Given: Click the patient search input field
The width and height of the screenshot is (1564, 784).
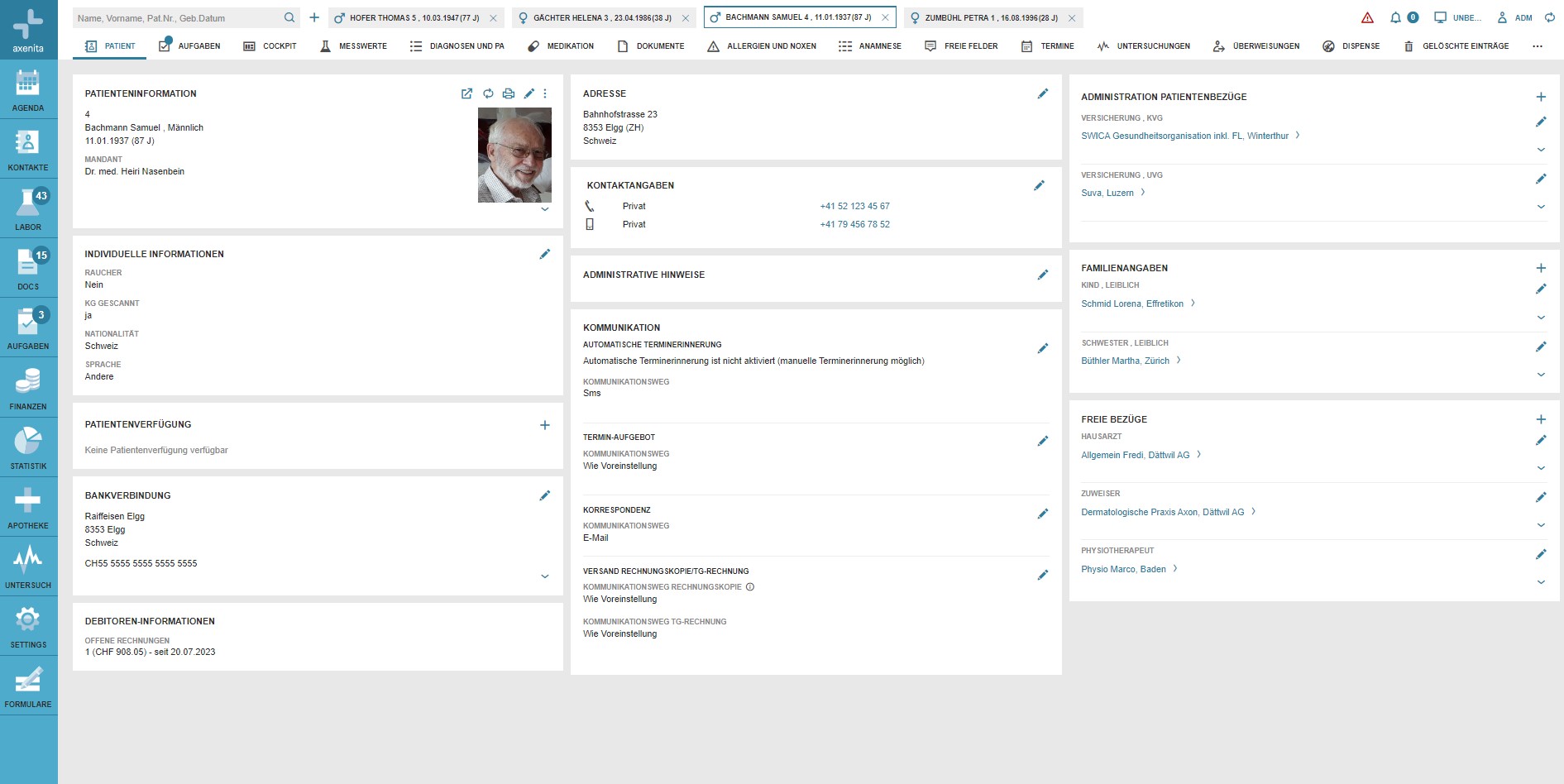Looking at the screenshot, I should click(178, 17).
